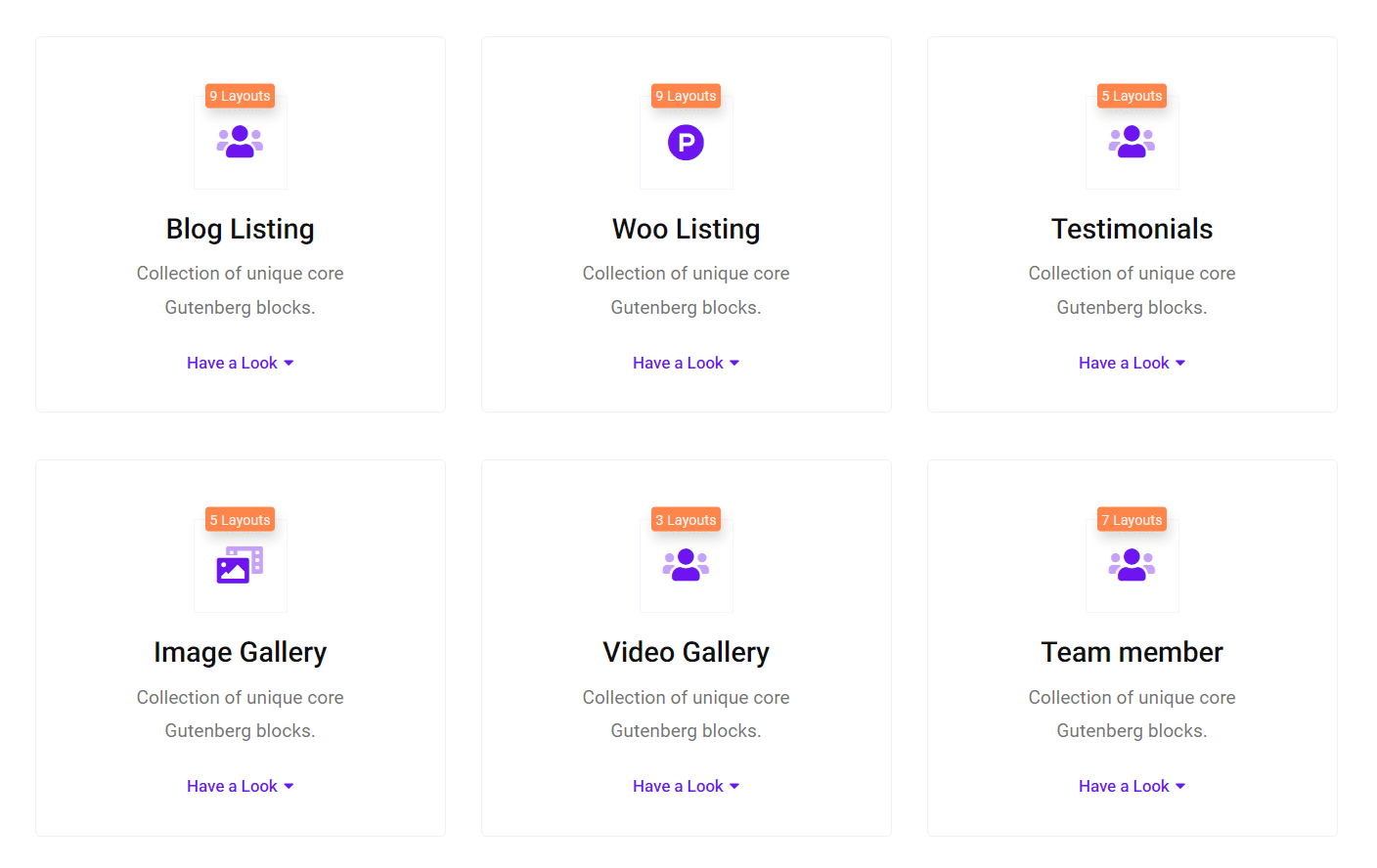Click the Team member group icon
The image size is (1377, 868).
tap(1132, 566)
